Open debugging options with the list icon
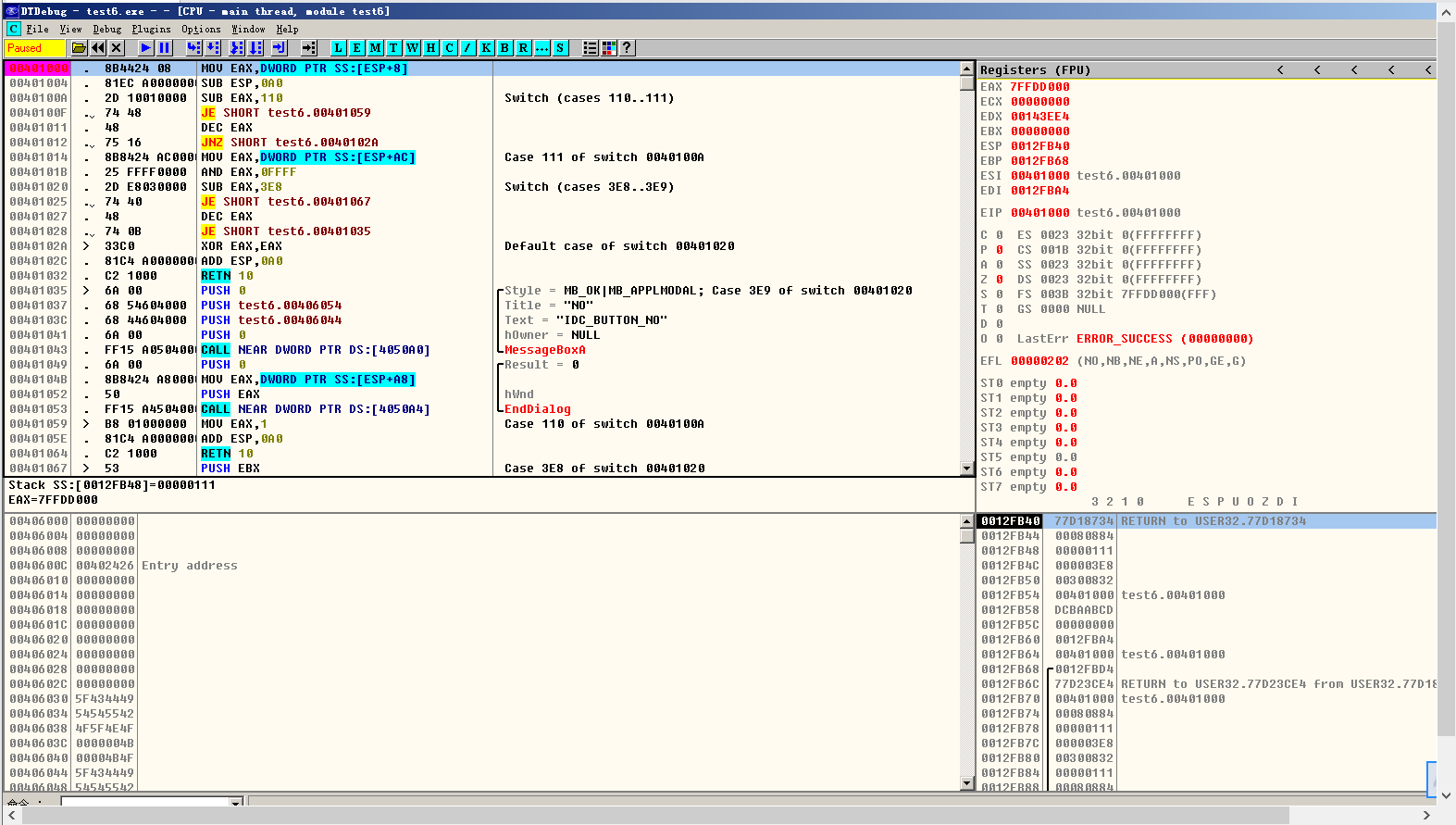This screenshot has height=825, width=1456. pyautogui.click(x=590, y=48)
